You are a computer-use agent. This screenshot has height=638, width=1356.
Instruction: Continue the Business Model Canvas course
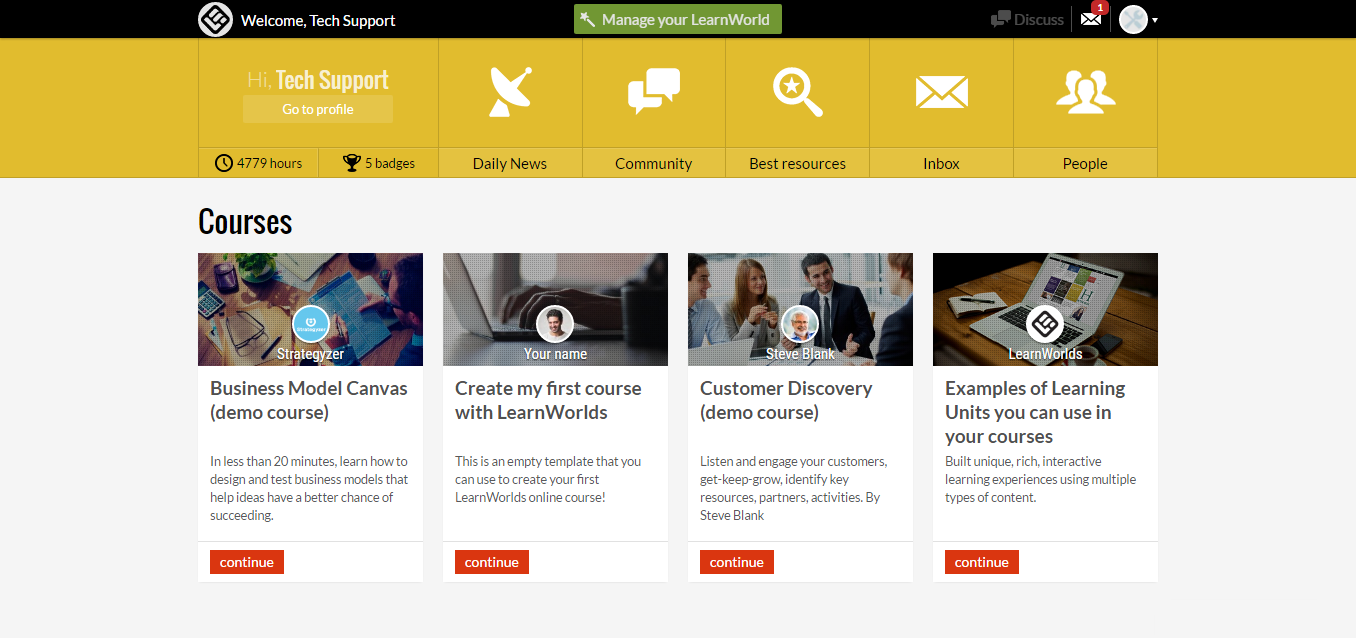coord(247,562)
